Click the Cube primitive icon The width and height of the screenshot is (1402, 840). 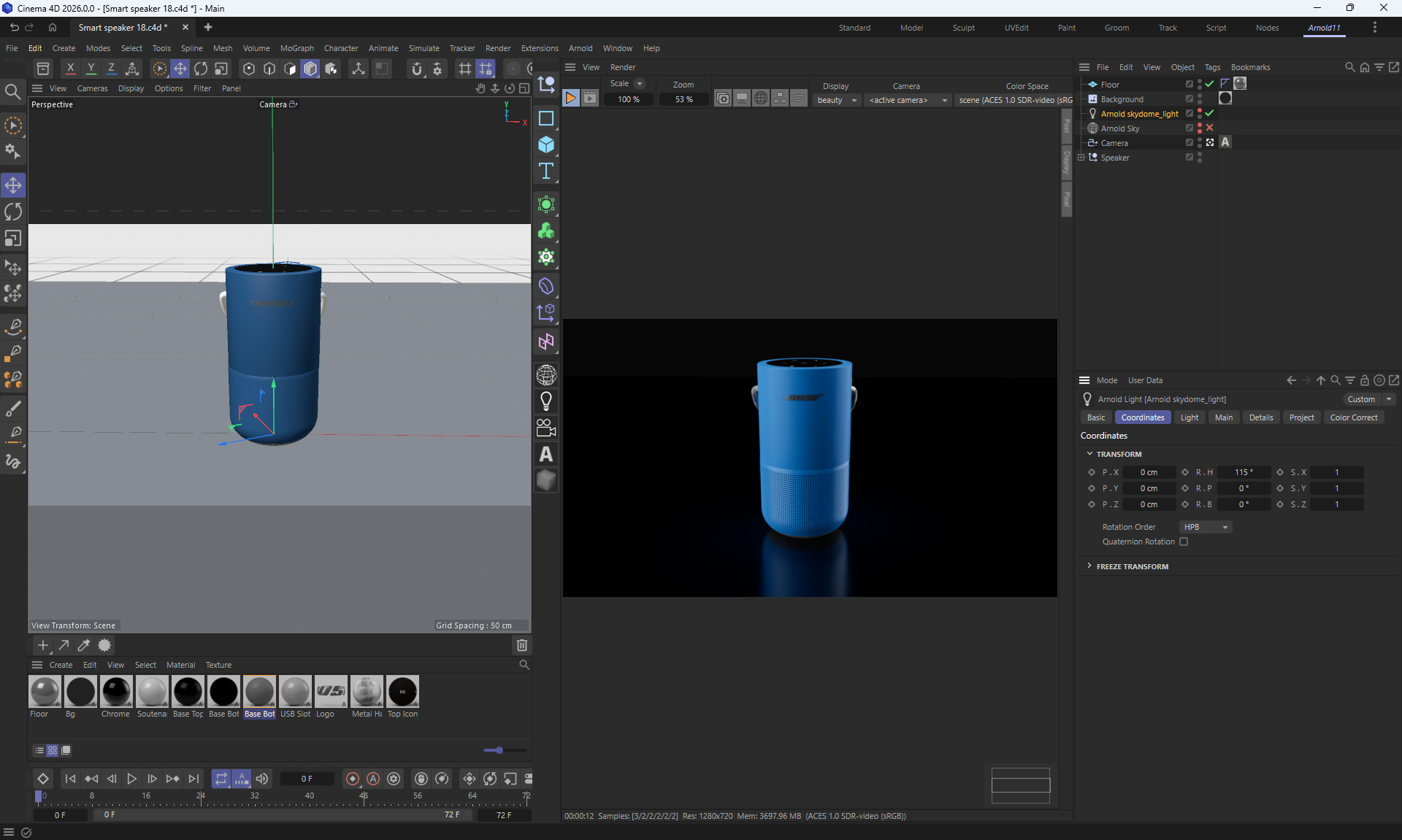546,145
